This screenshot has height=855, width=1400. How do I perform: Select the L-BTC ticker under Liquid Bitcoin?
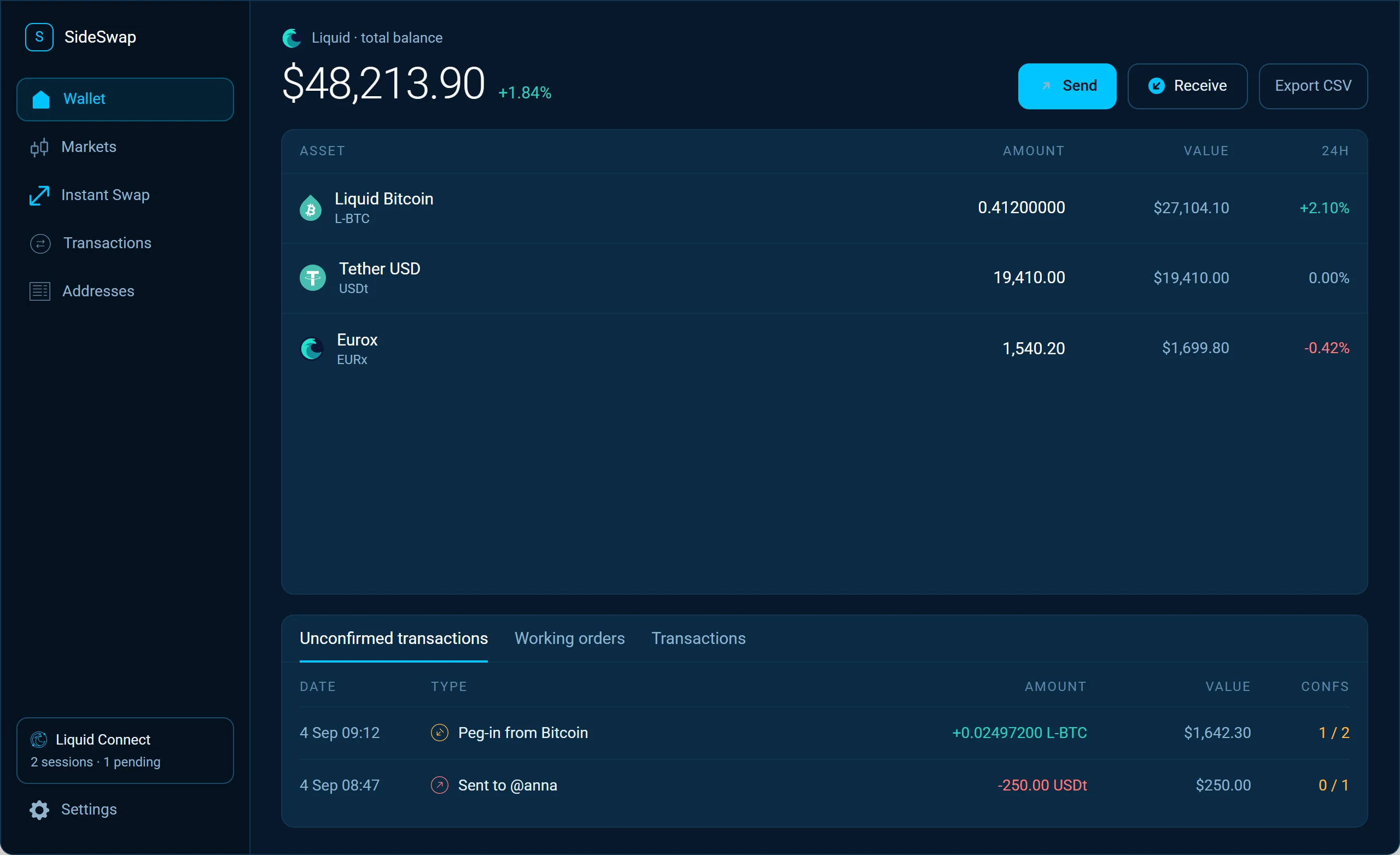pos(352,219)
